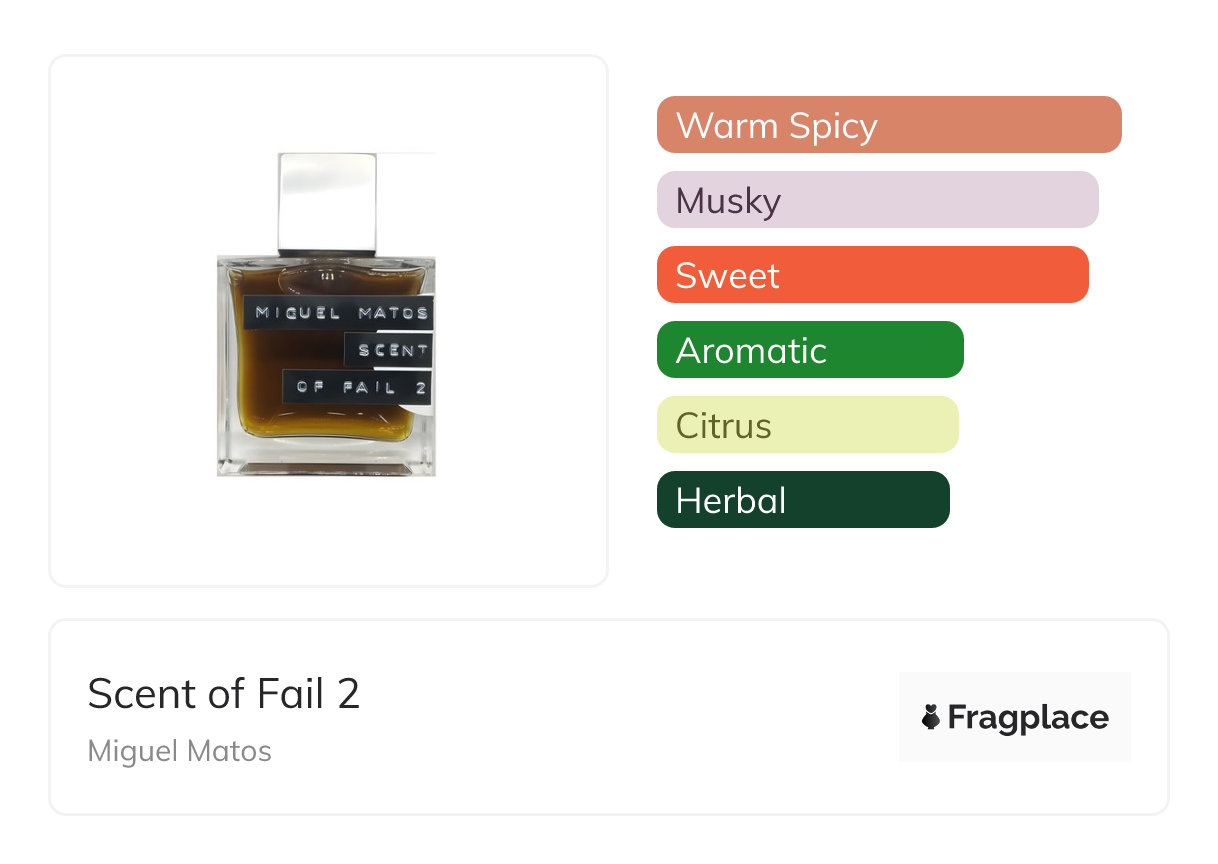Click the MIGUEL MATOS label on bottle
Image resolution: width=1218 pixels, height=864 pixels.
tap(340, 312)
